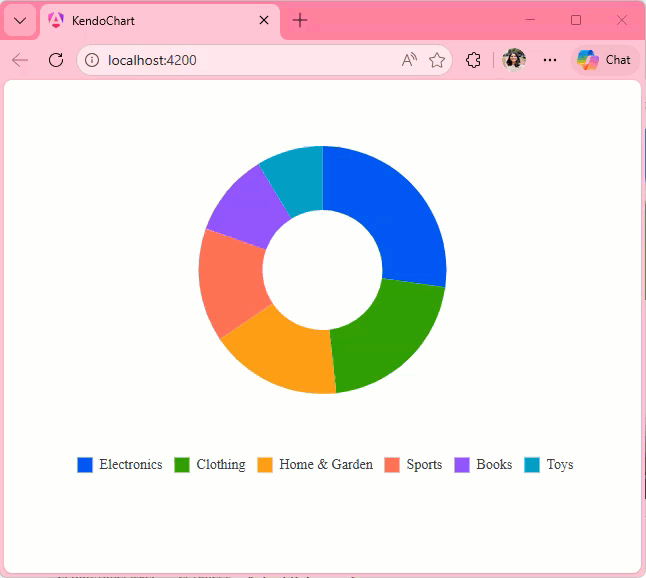This screenshot has height=578, width=646.
Task: Click the browser back arrow button
Action: click(20, 60)
